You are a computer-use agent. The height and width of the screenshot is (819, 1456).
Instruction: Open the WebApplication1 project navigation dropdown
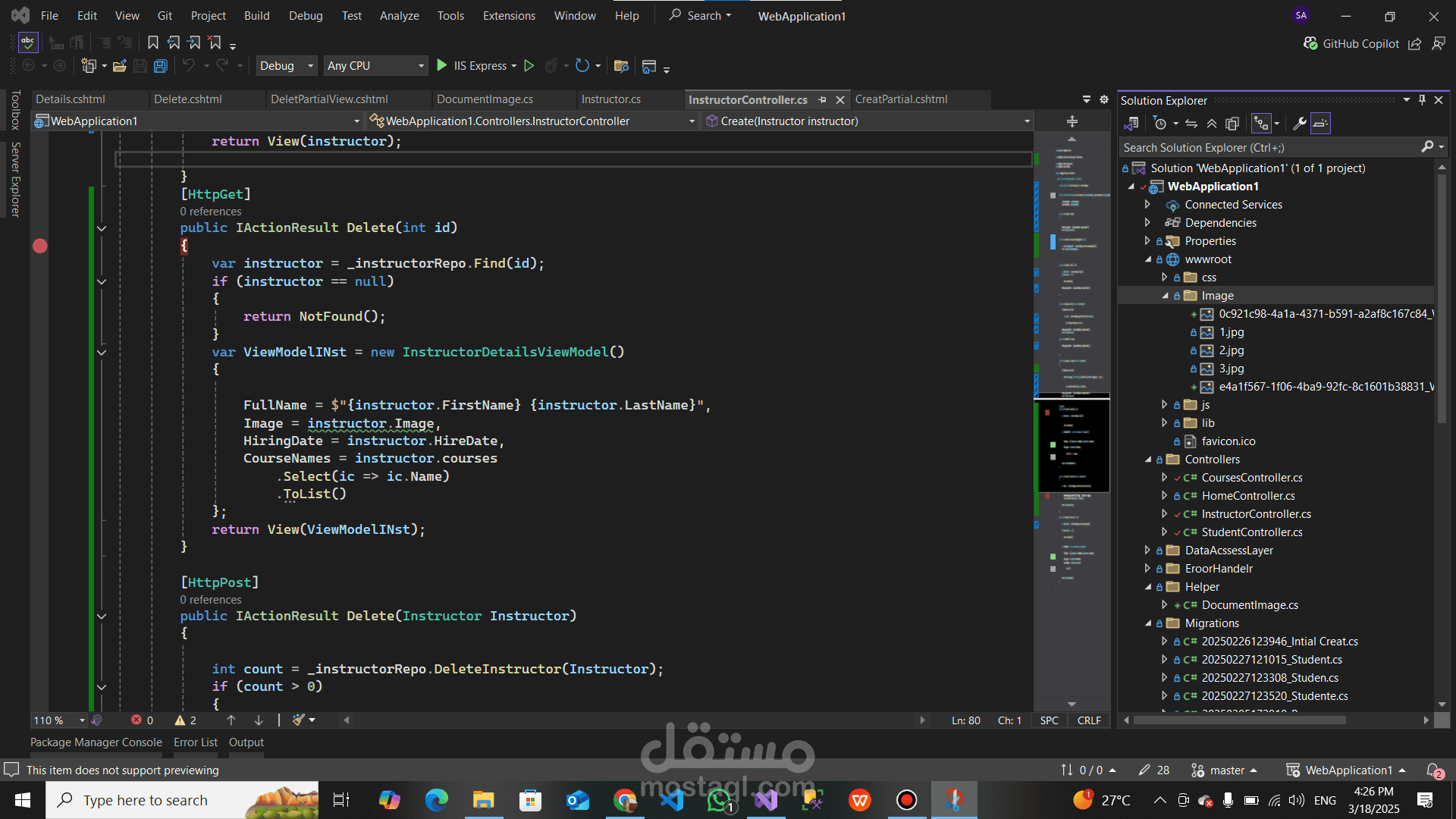197,121
